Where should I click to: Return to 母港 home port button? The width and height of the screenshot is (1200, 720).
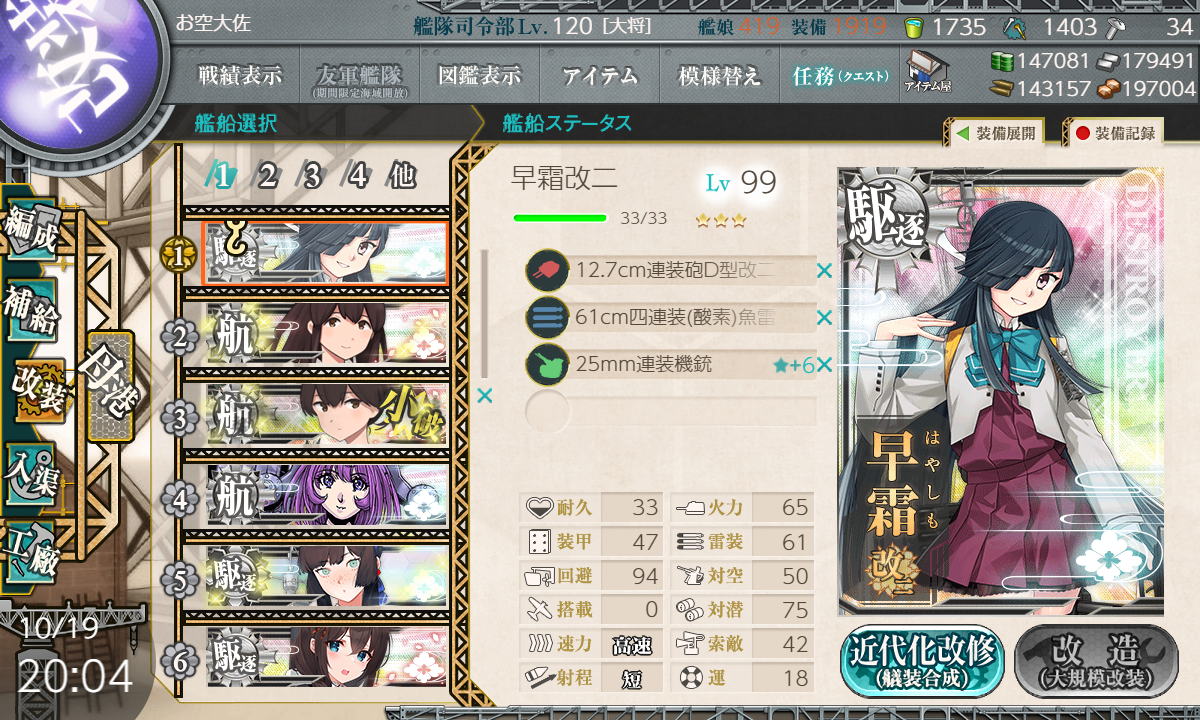[108, 386]
